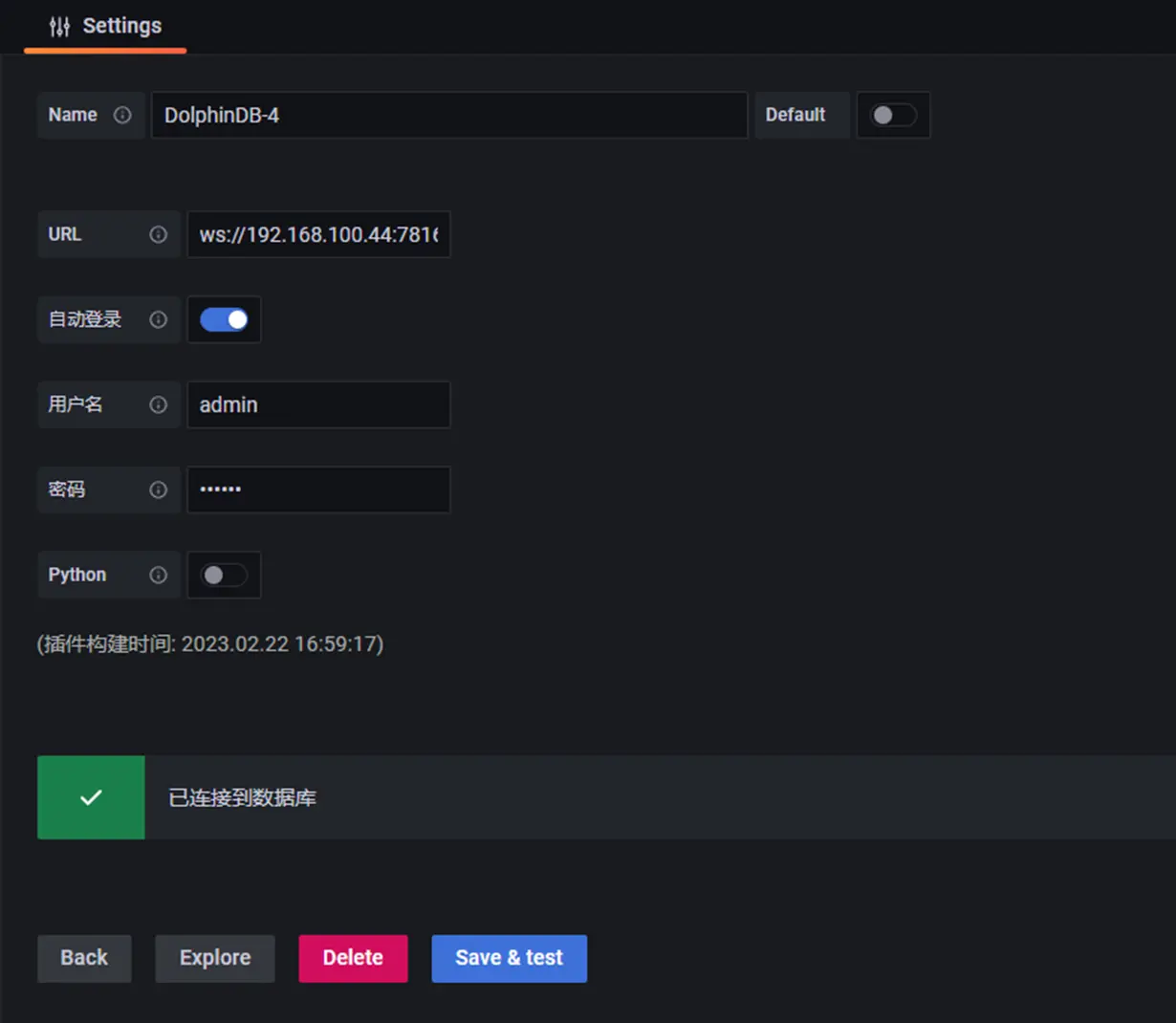Screen dimensions: 1176x1023
Task: Click the red Delete button
Action: coord(353,958)
